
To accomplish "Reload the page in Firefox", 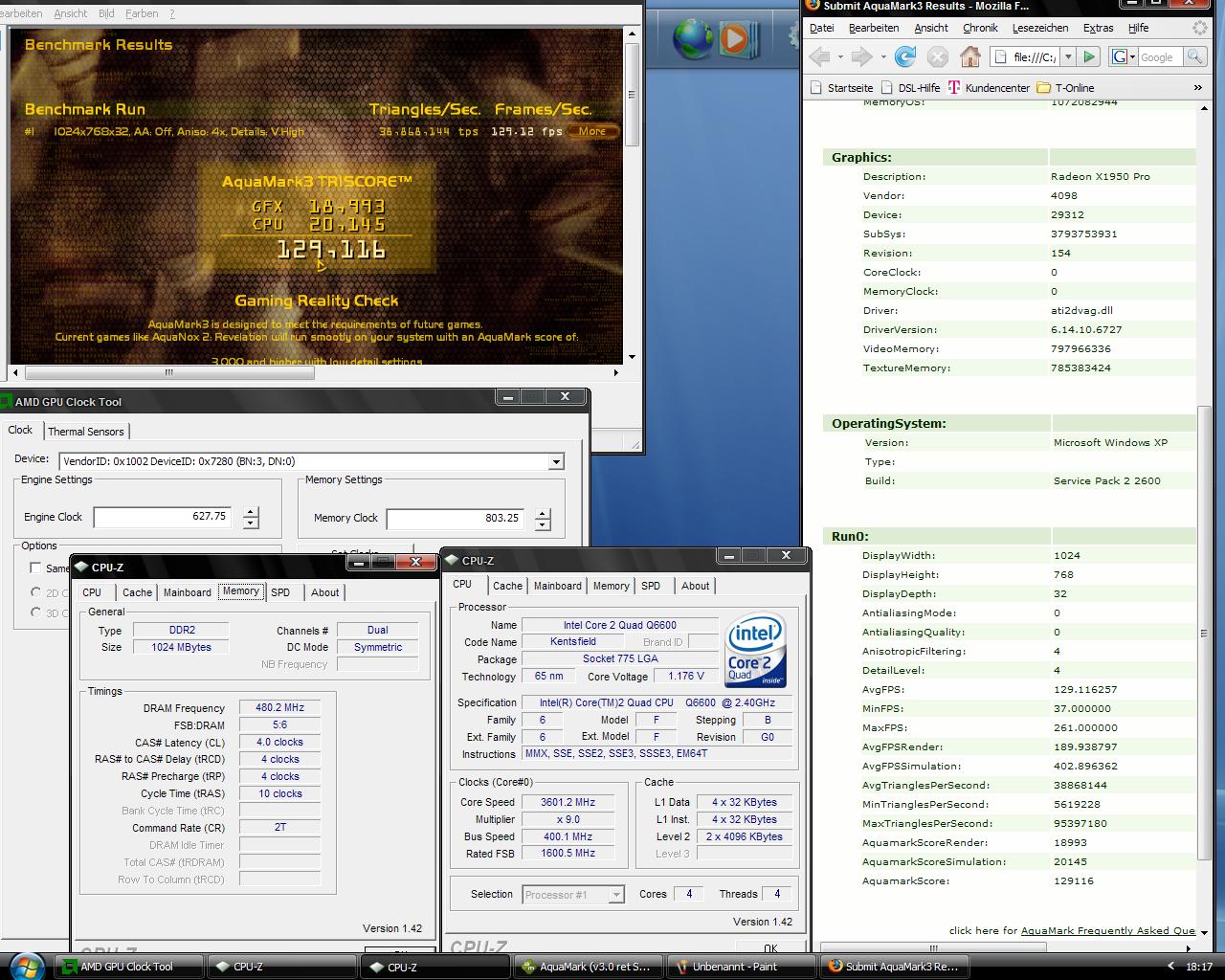I will (904, 57).
